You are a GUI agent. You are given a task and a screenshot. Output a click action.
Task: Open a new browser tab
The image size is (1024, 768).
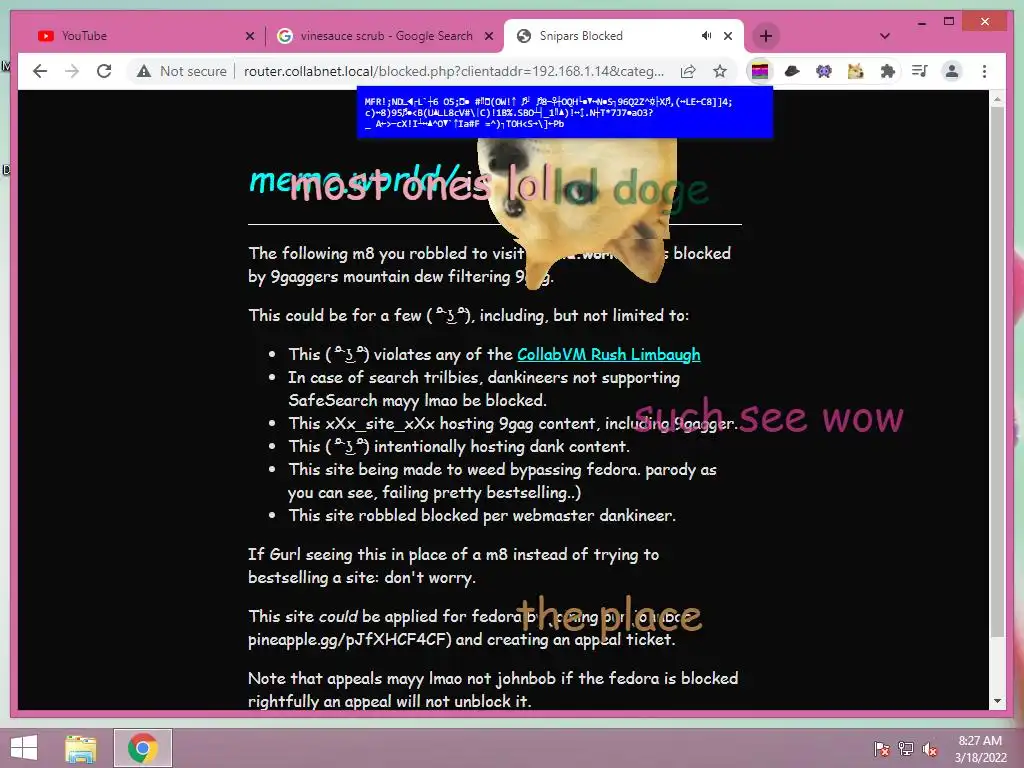(766, 36)
